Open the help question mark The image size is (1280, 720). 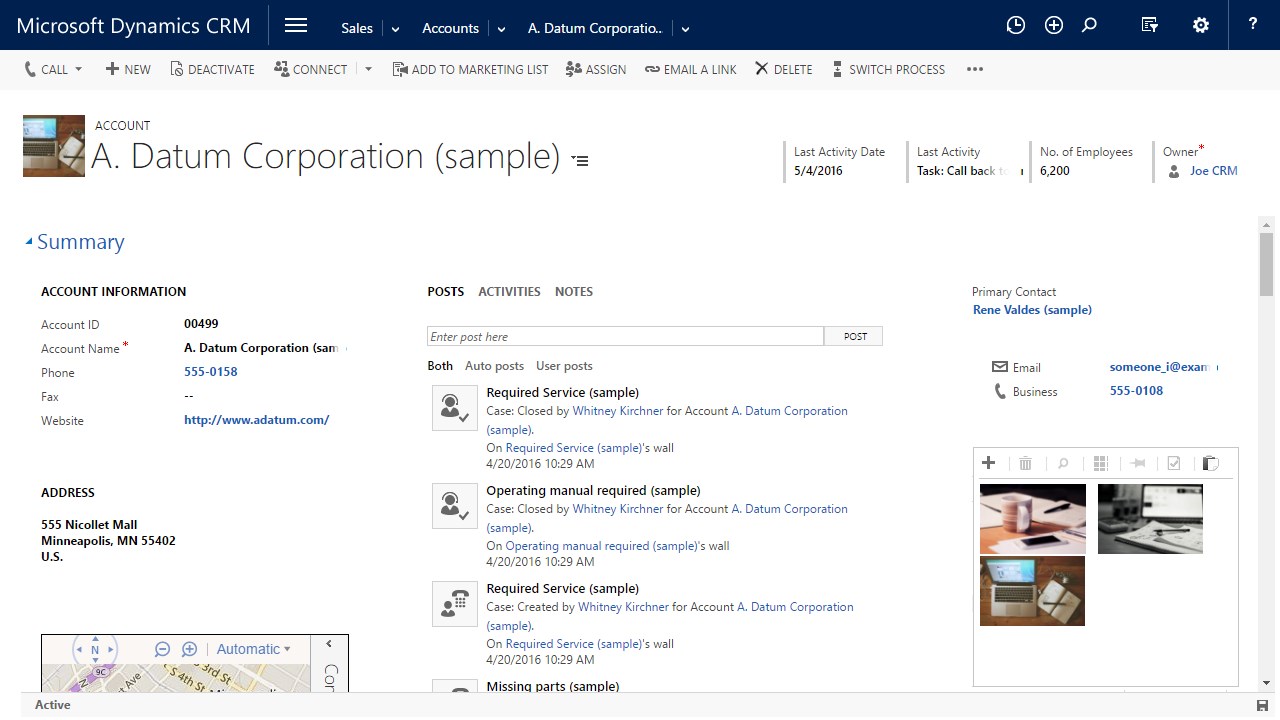[x=1253, y=25]
